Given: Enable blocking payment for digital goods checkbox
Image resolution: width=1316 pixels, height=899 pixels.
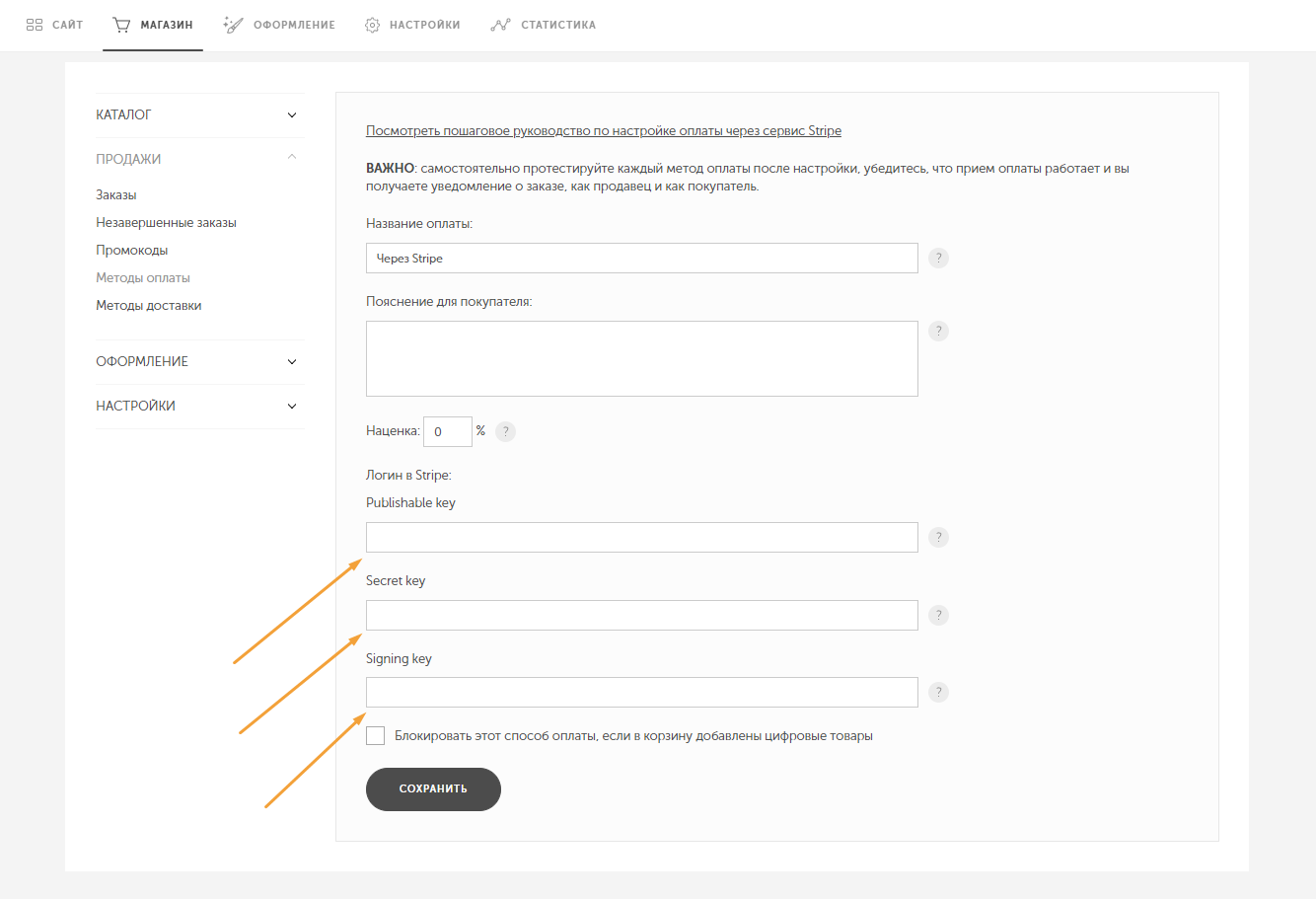Looking at the screenshot, I should point(376,736).
